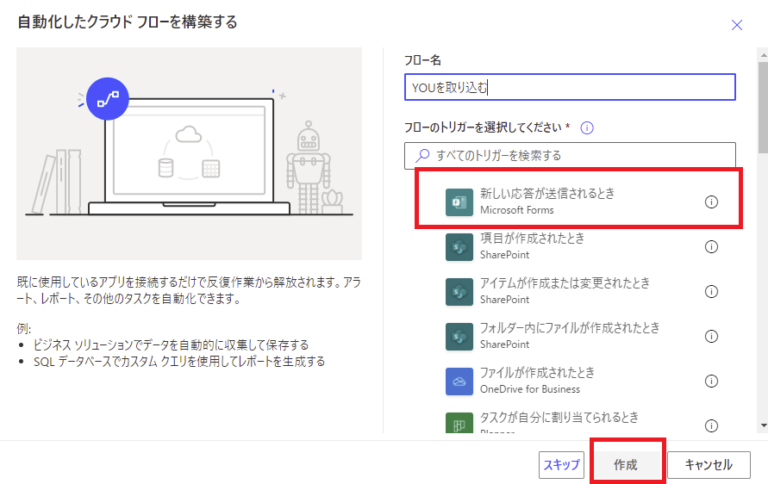The height and width of the screenshot is (484, 768).
Task: Click info icon next to trigger selection label
Action: tap(588, 128)
